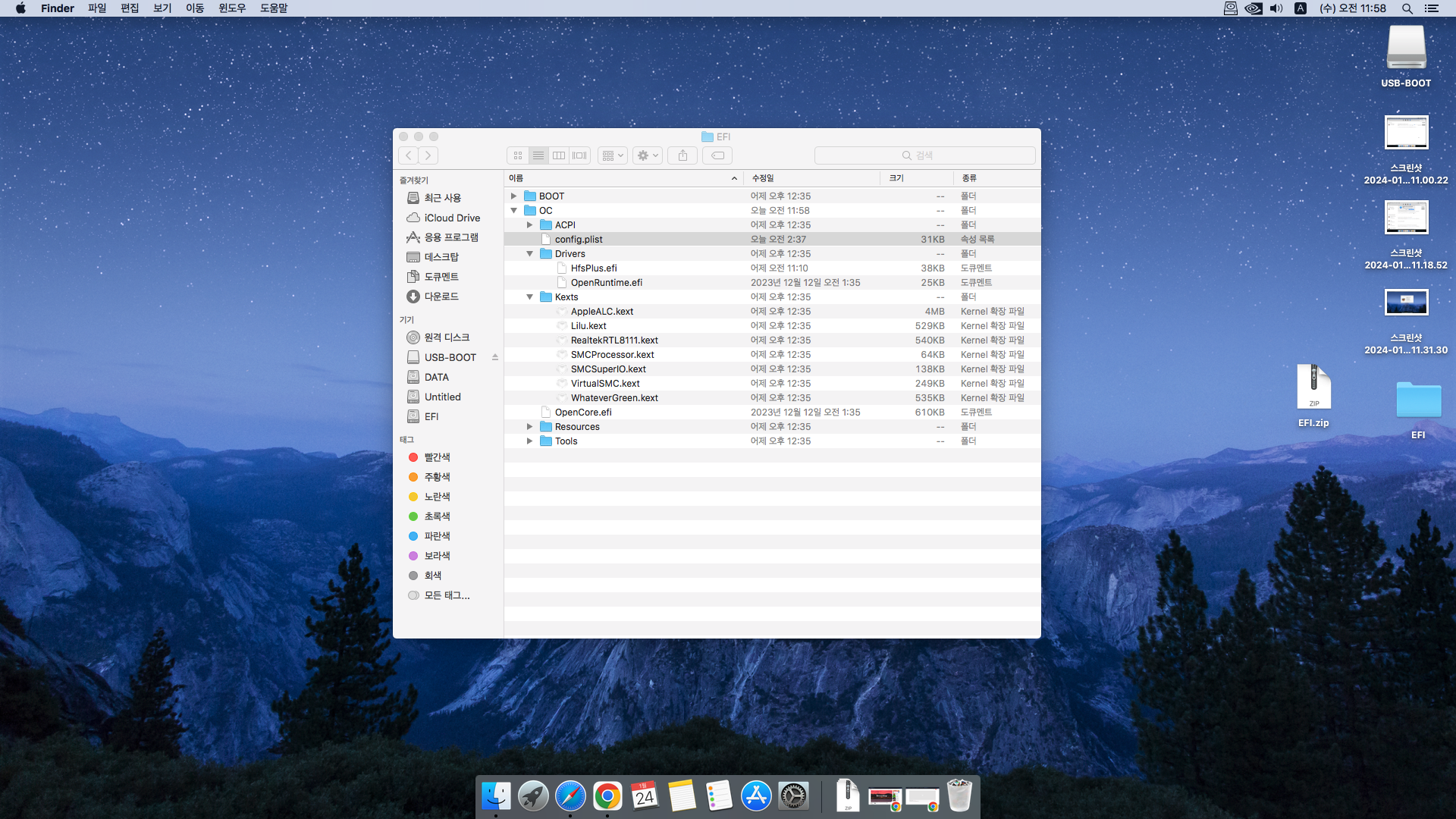Open Launchpad from the Dock
Screen dimensions: 1456x819
coord(533,796)
